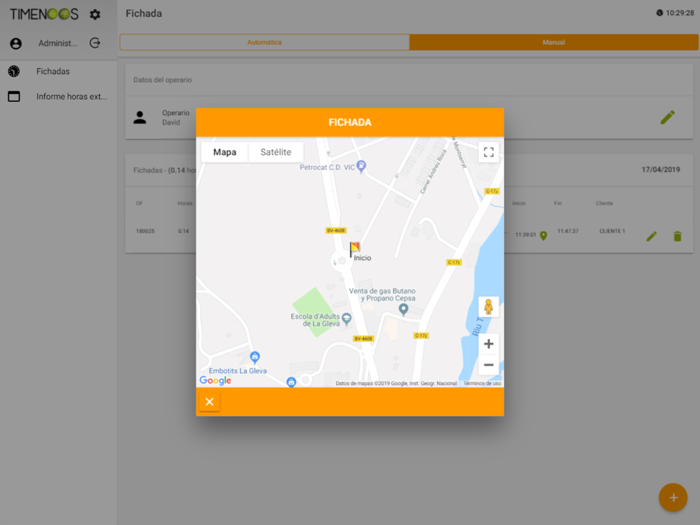Delete fichada row with trash icon
700x525 pixels.
point(677,236)
